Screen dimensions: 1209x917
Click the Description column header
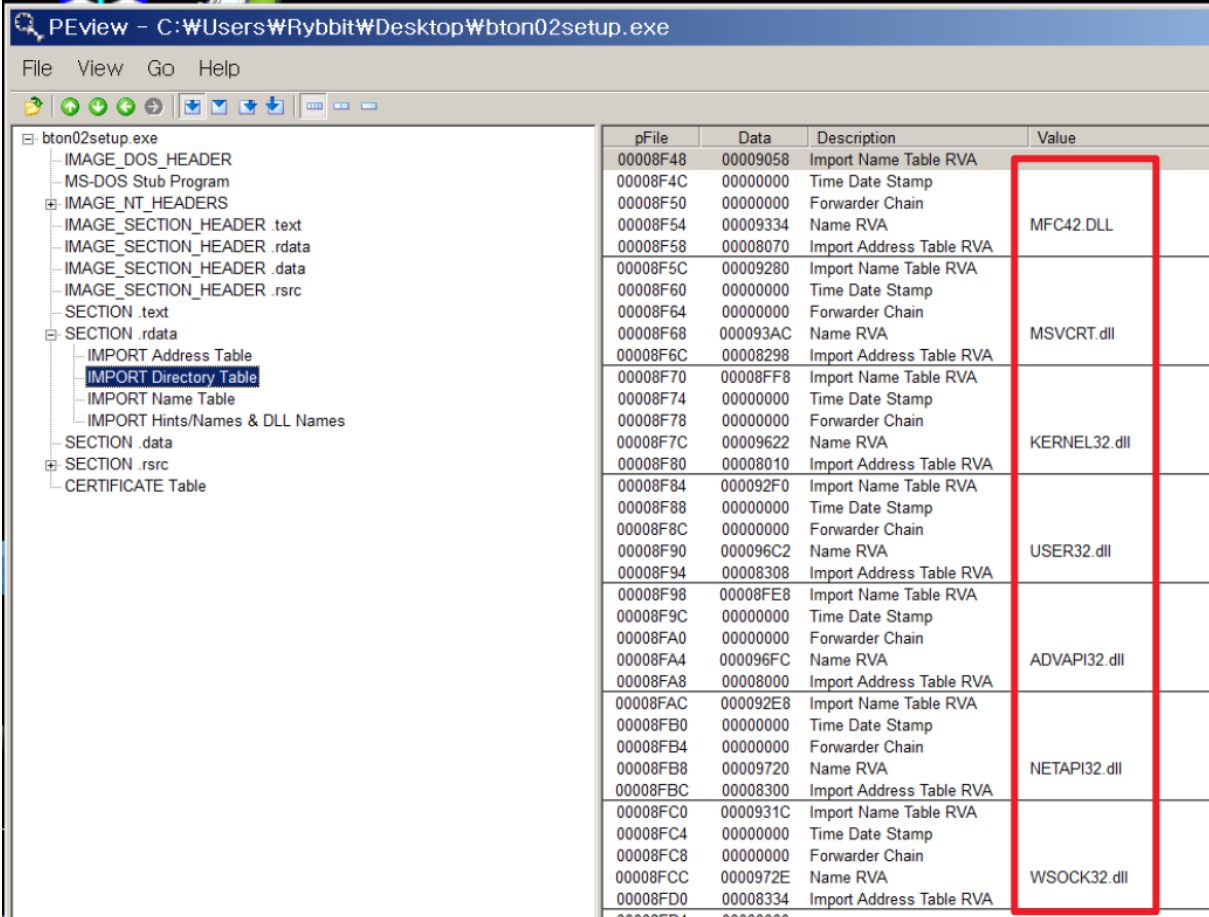click(917, 138)
